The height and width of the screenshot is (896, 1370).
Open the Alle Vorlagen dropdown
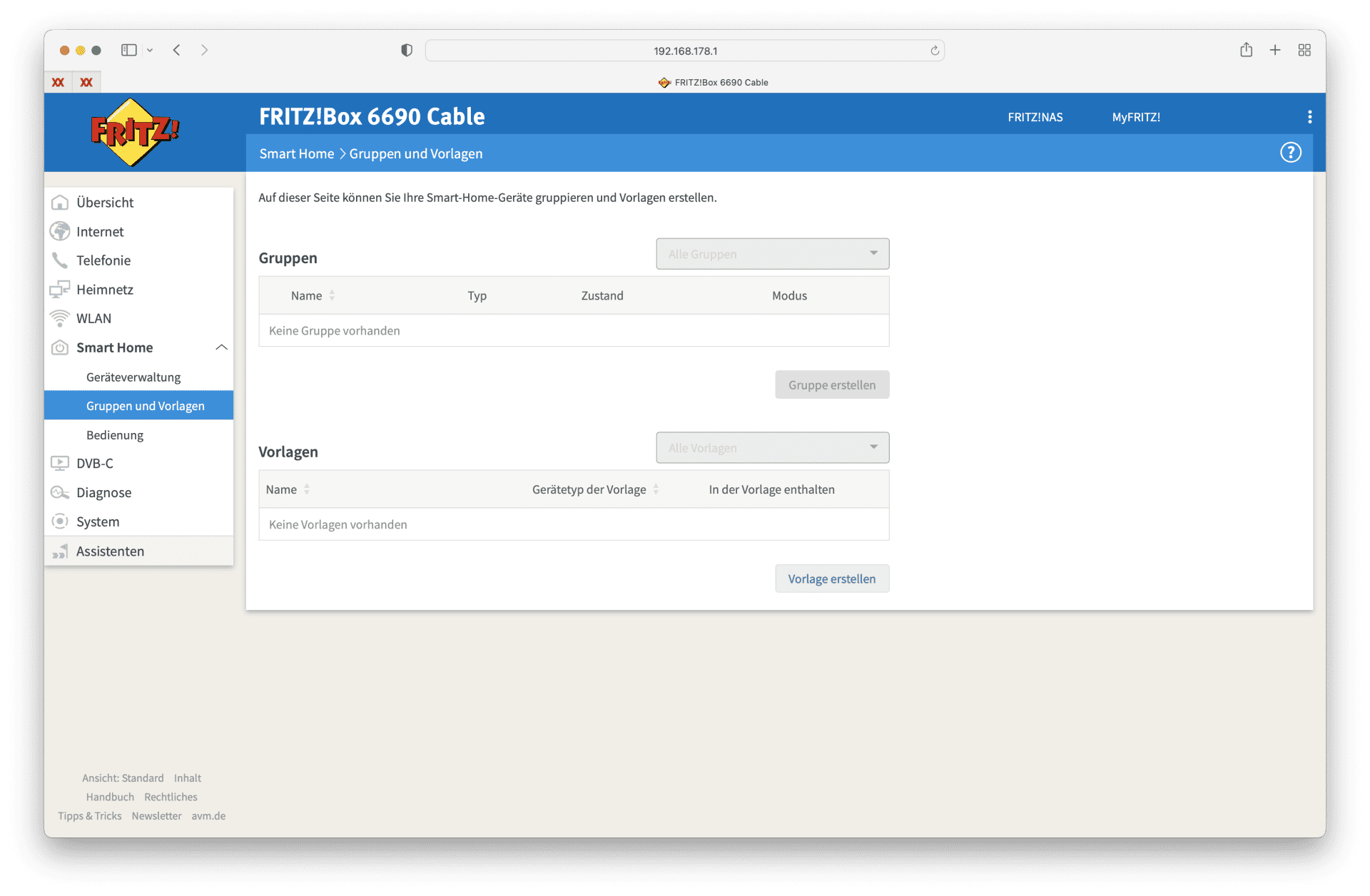[x=772, y=448]
